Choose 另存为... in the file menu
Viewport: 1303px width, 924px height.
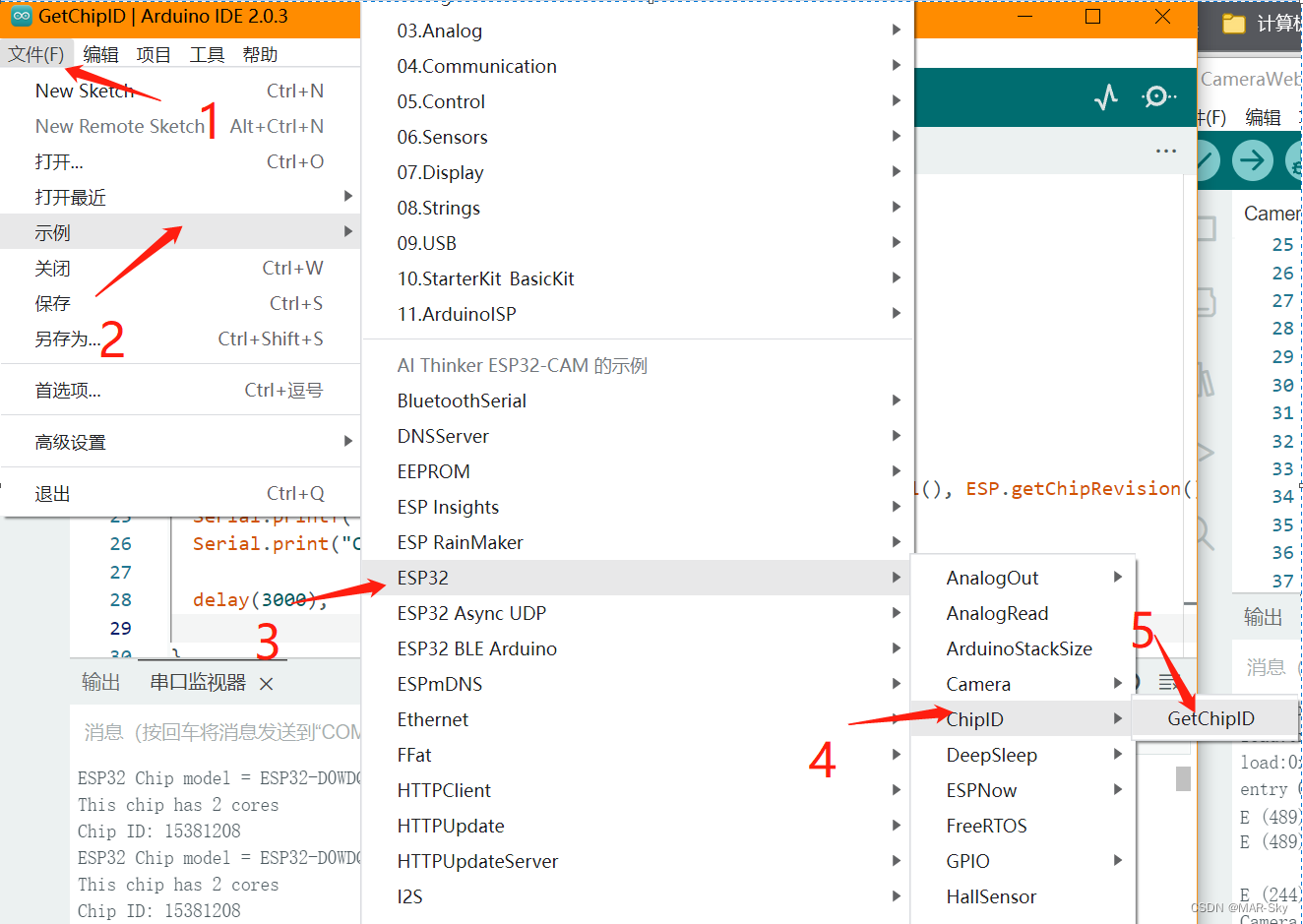click(180, 339)
